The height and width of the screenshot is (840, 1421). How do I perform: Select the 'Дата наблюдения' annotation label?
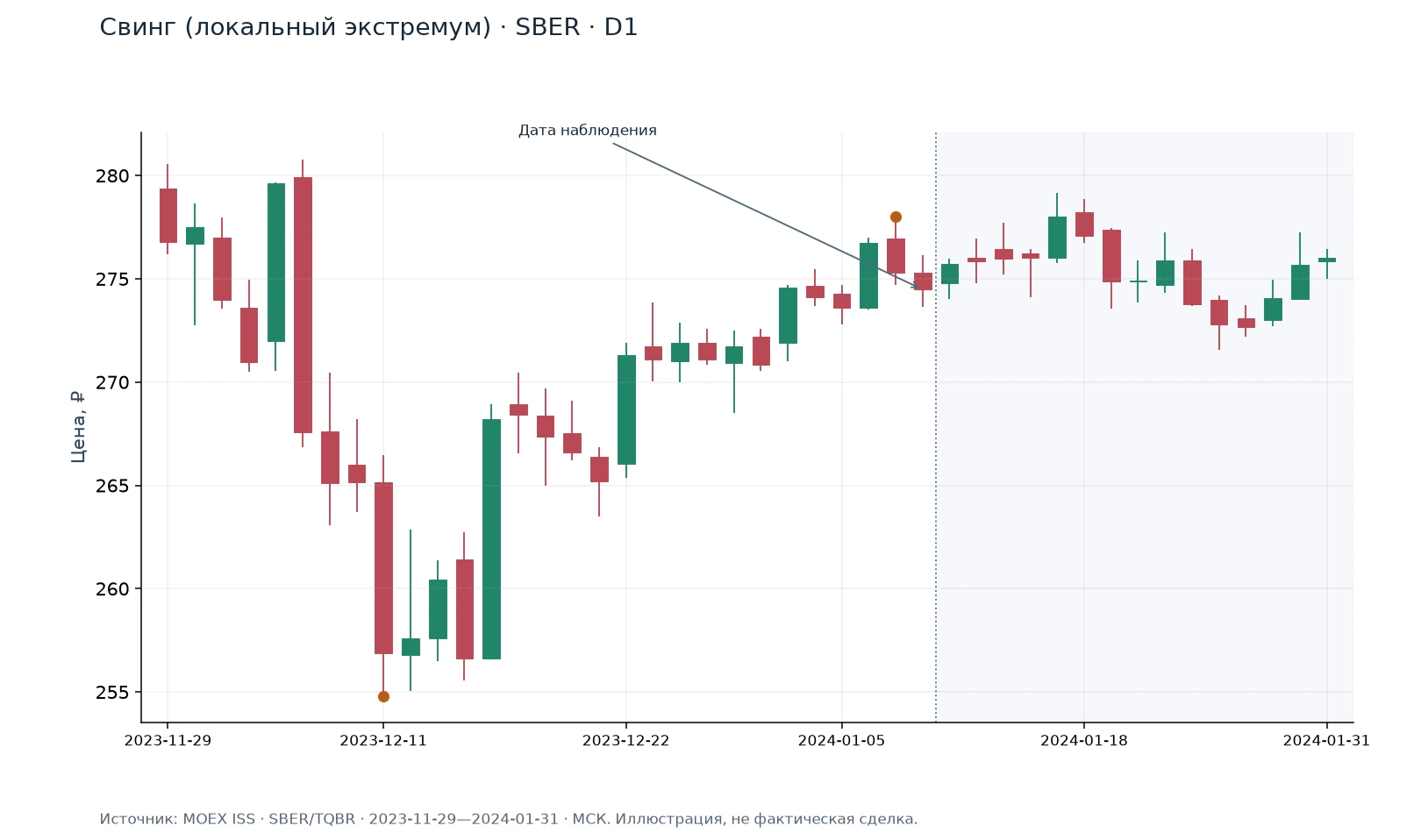click(587, 131)
